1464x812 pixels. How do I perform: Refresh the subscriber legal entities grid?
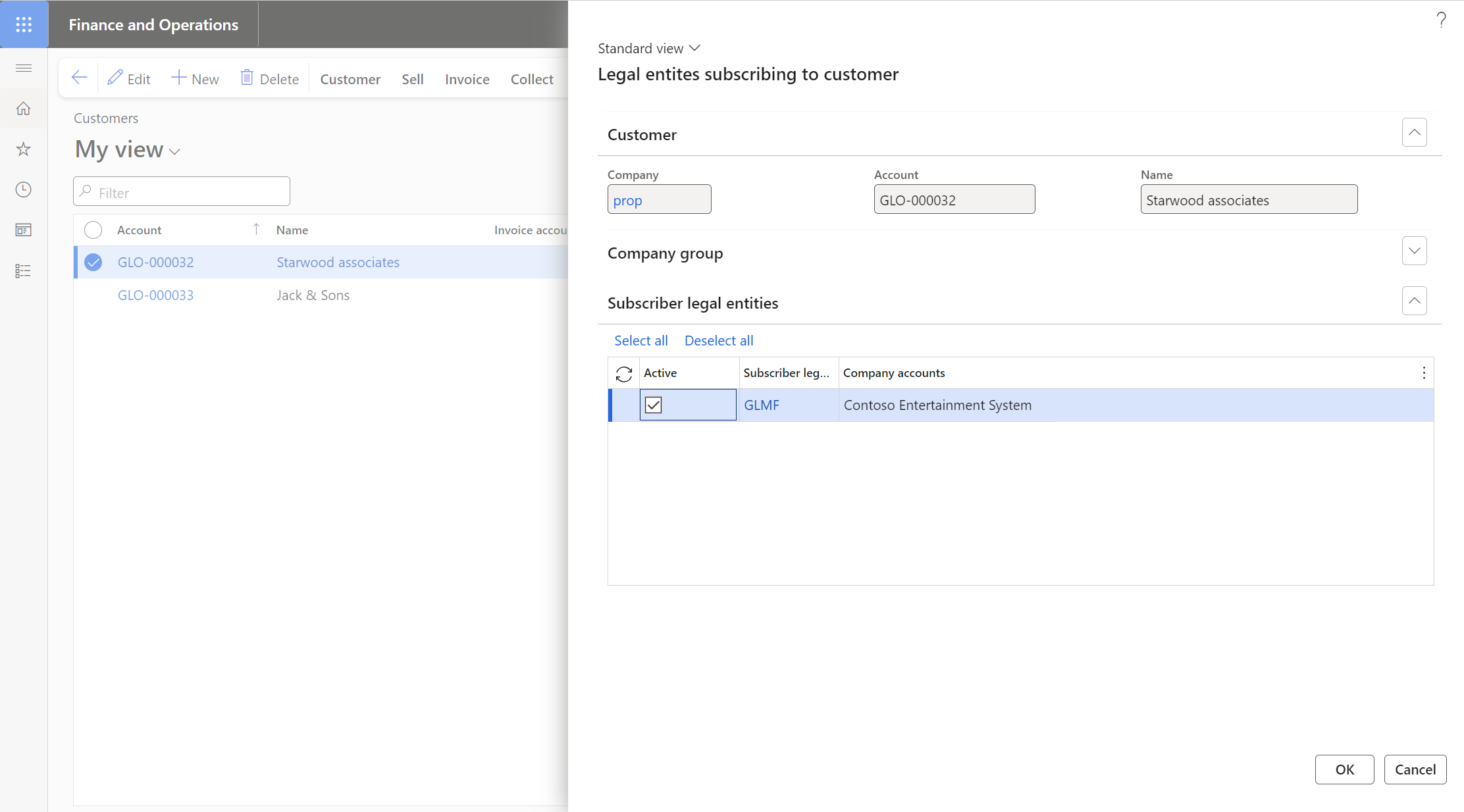623,374
